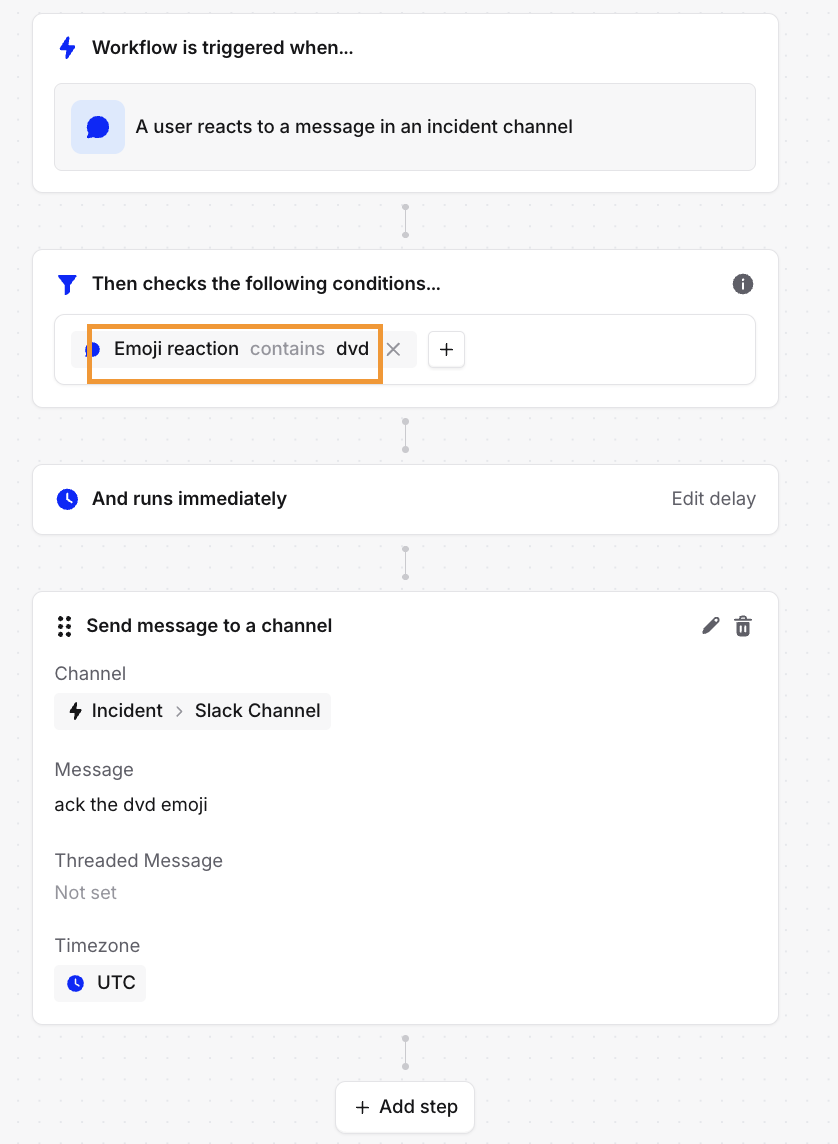Click the clock icon beside runs immediately
The height and width of the screenshot is (1144, 838).
[x=67, y=499]
